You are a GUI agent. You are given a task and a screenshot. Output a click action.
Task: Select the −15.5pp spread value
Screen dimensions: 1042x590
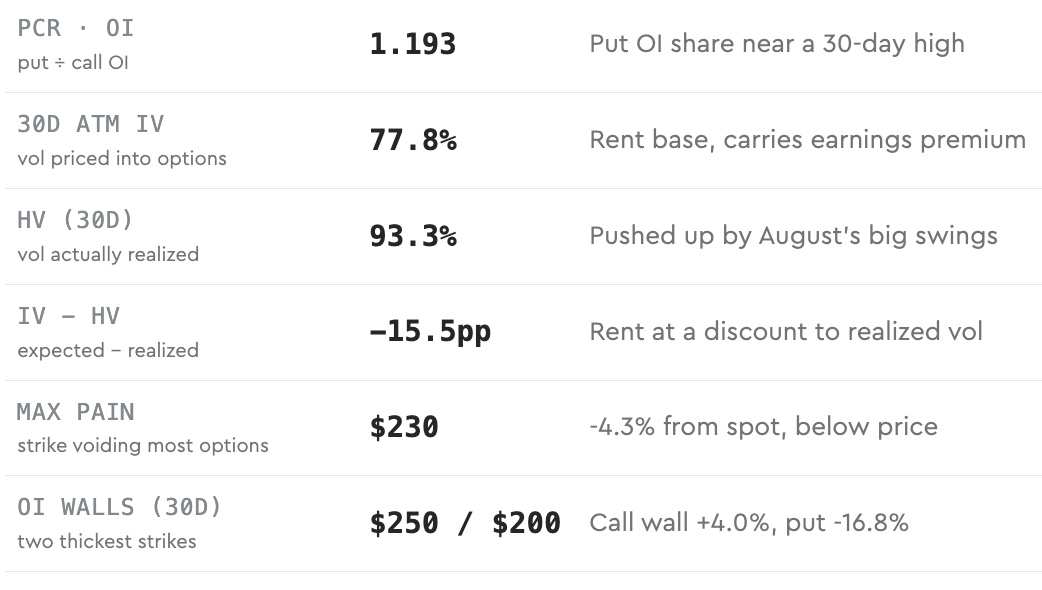[x=430, y=332]
